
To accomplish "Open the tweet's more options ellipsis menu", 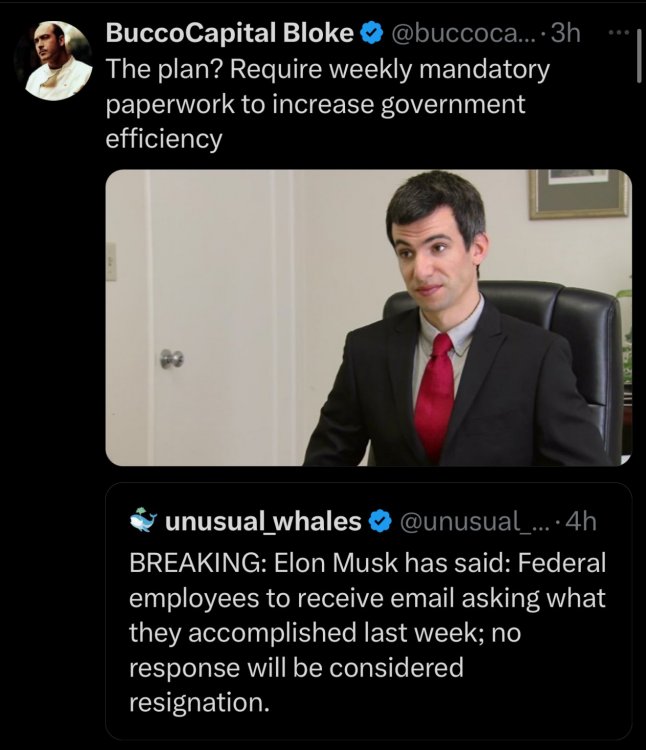I will [x=618, y=33].
